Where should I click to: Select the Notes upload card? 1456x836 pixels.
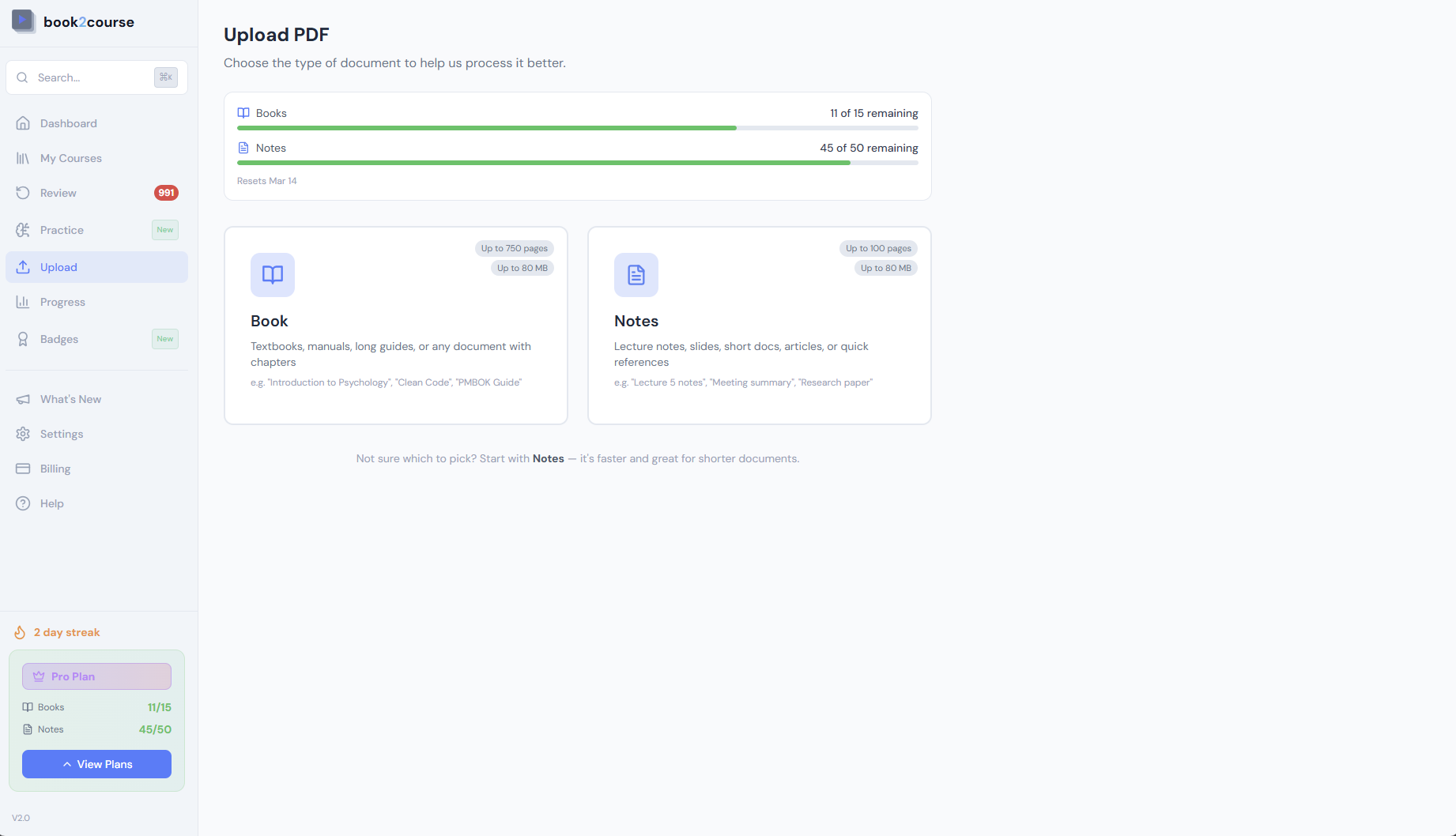pyautogui.click(x=759, y=325)
